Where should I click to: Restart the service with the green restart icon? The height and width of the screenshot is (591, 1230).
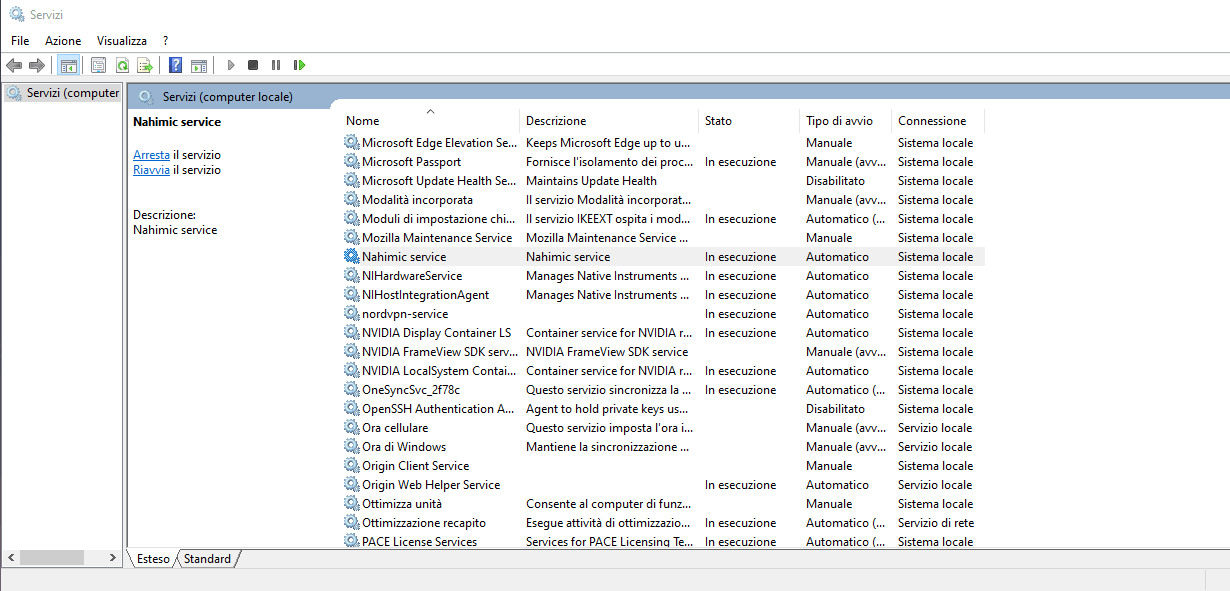pos(299,65)
